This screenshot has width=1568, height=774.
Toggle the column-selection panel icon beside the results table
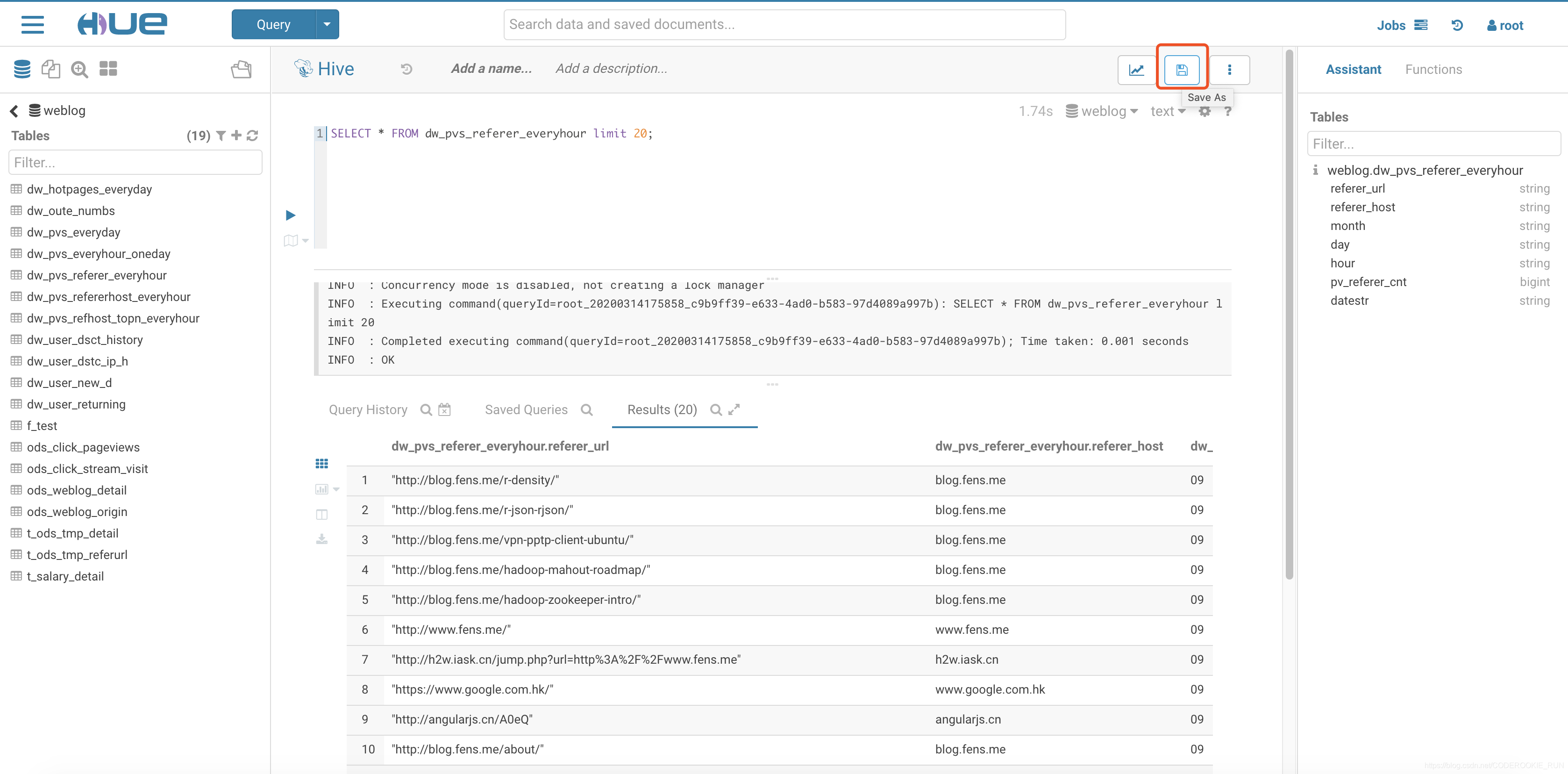click(x=321, y=515)
